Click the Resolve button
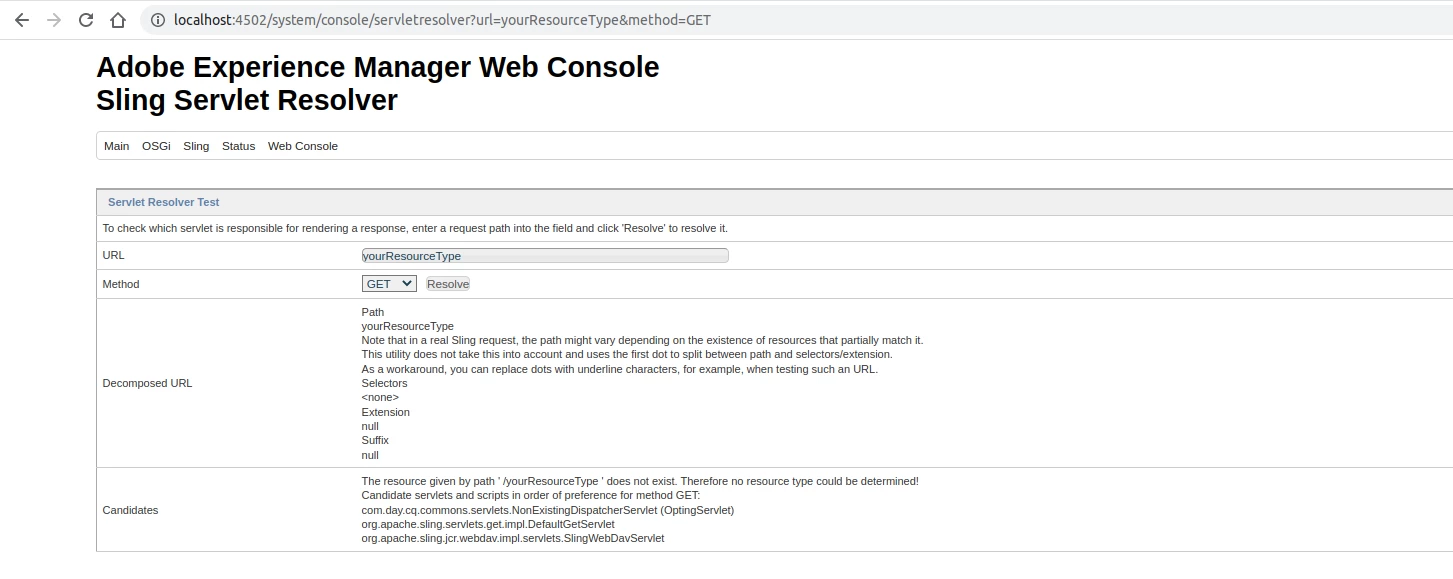This screenshot has height=579, width=1453. coord(448,284)
